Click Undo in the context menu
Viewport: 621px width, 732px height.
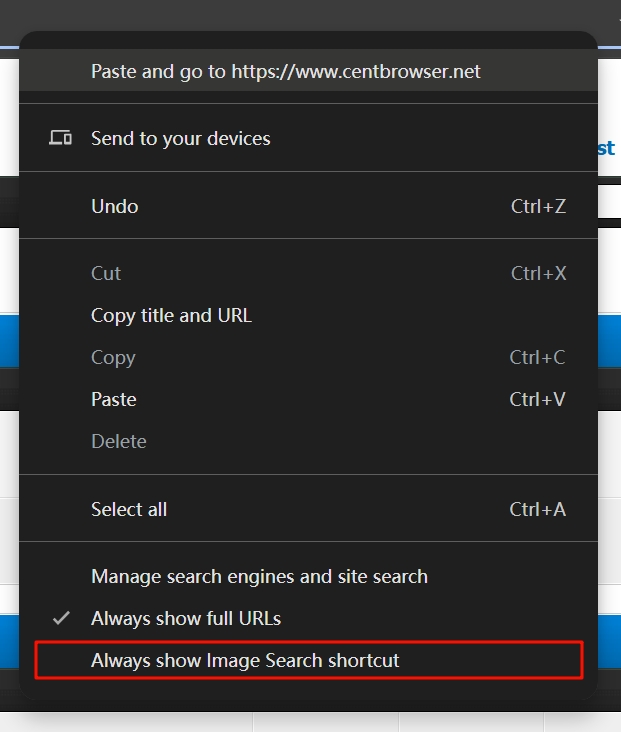pos(114,206)
